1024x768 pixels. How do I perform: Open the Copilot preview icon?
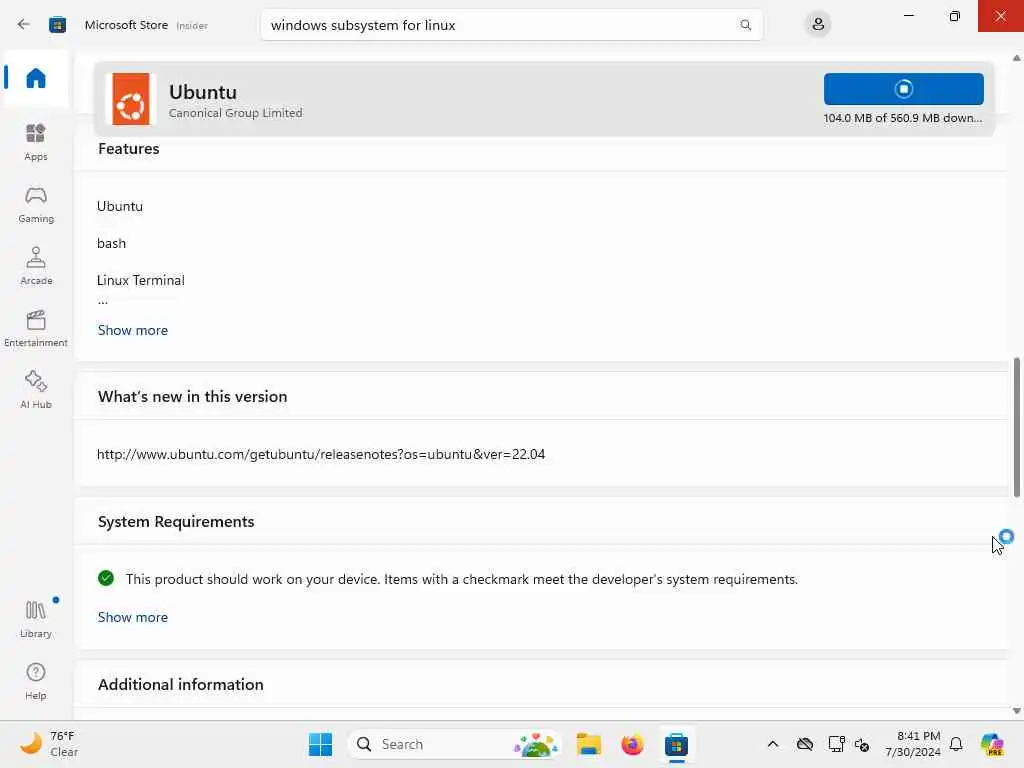click(x=992, y=744)
